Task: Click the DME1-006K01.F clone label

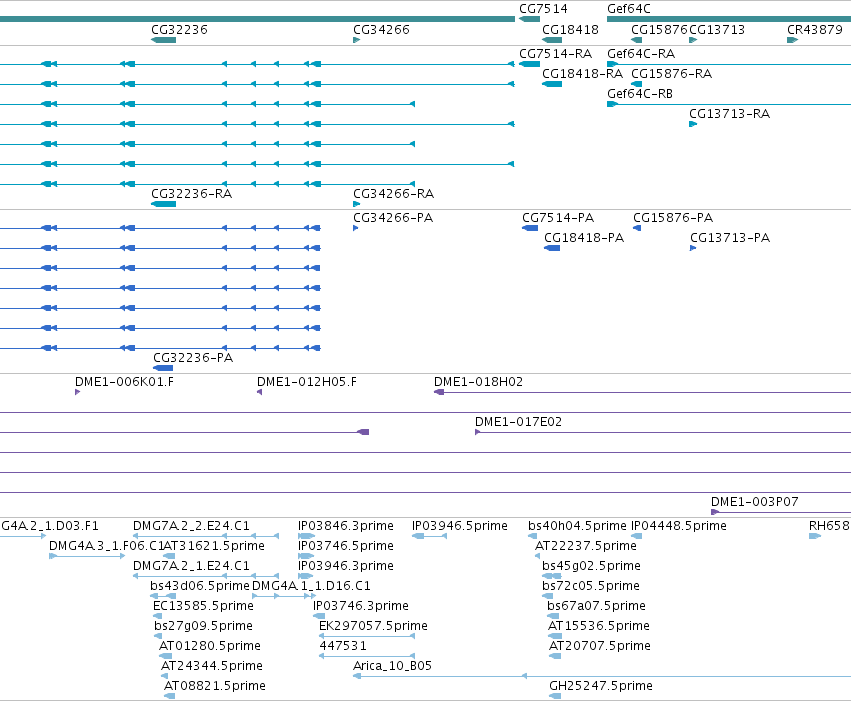Action: (124, 382)
